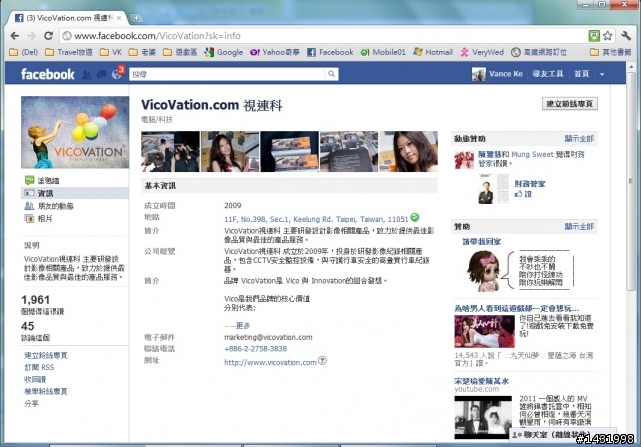
Task: Open a new tab with the plus button
Action: [136, 18]
